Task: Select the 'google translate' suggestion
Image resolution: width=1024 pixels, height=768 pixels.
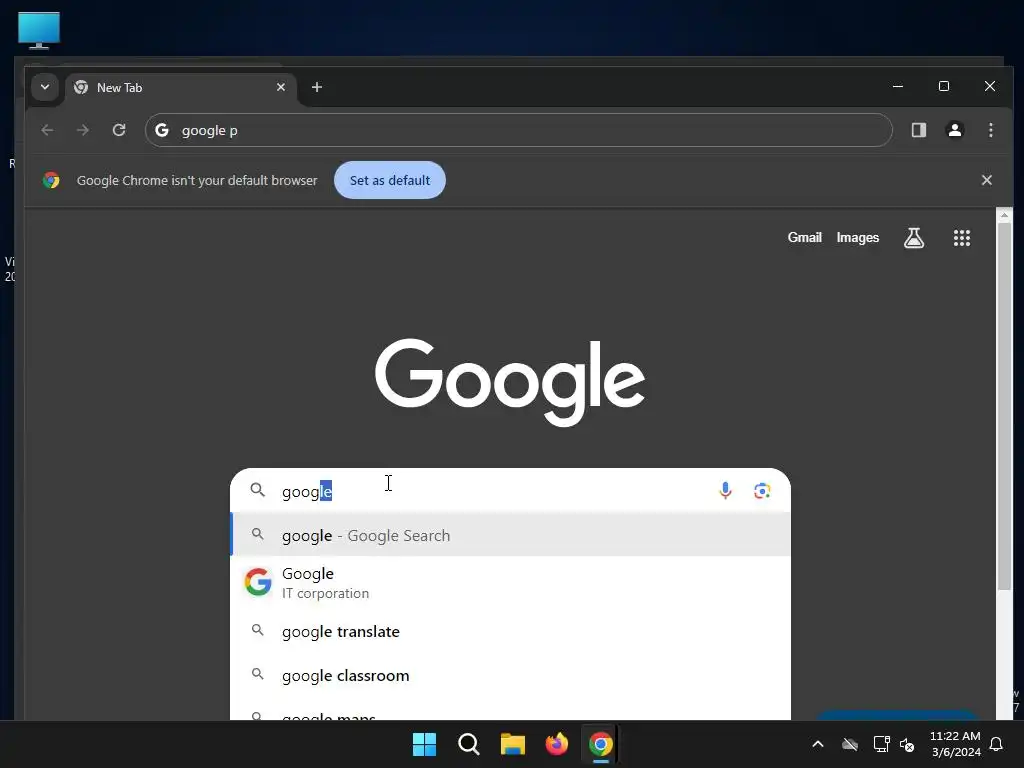Action: tap(511, 632)
